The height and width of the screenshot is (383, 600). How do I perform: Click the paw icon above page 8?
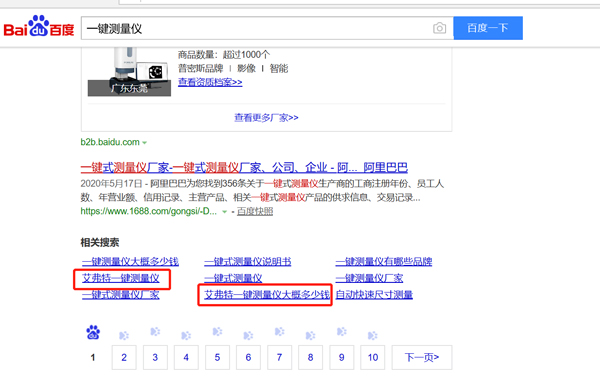pos(310,336)
